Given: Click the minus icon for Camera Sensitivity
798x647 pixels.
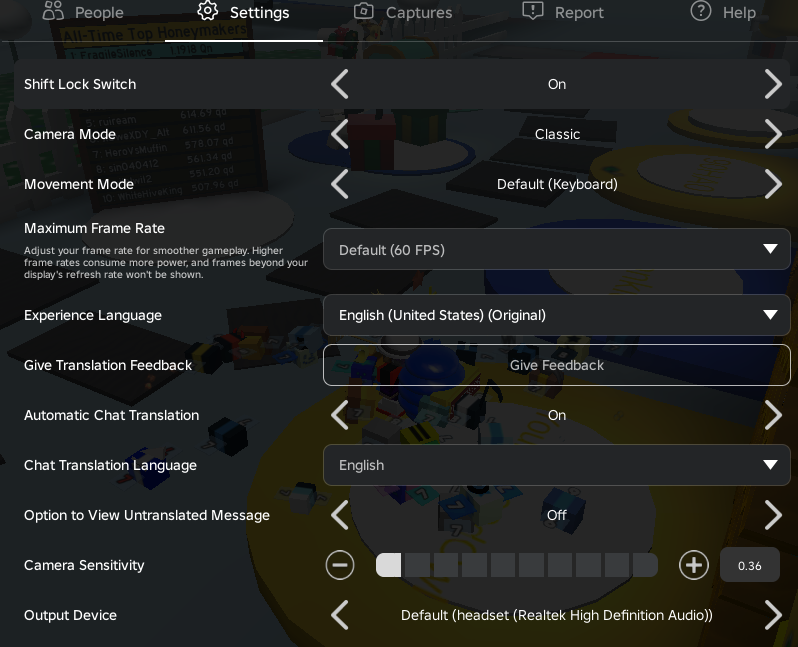Looking at the screenshot, I should tap(339, 565).
